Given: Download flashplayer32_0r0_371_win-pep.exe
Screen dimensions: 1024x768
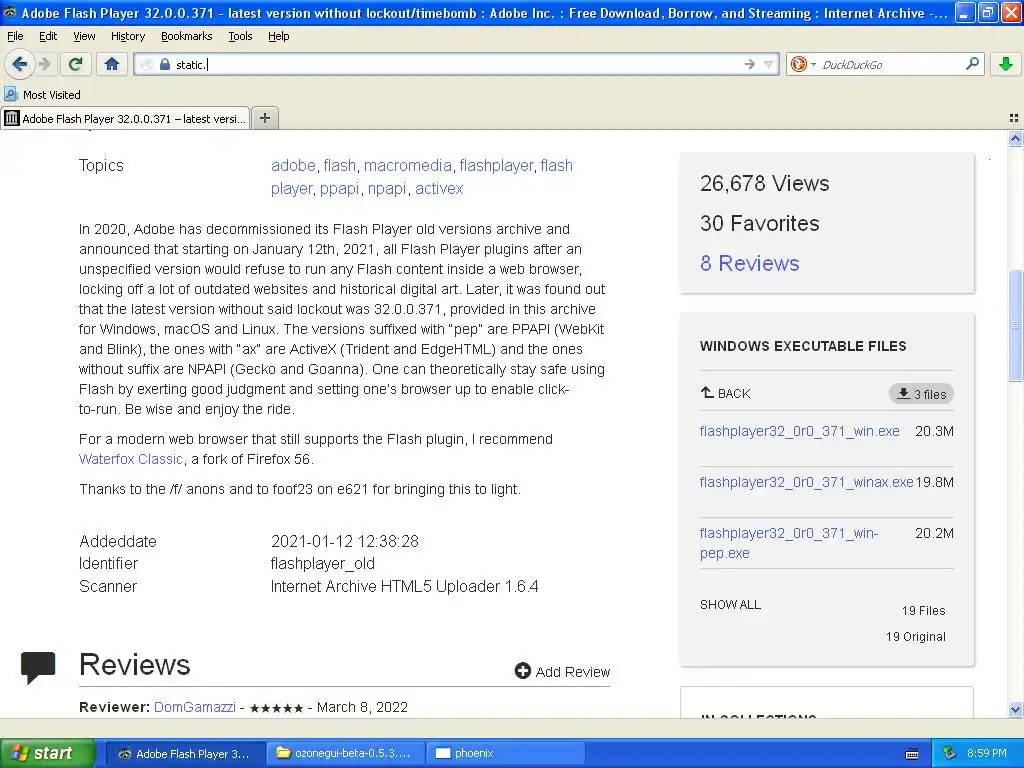Looking at the screenshot, I should [788, 543].
